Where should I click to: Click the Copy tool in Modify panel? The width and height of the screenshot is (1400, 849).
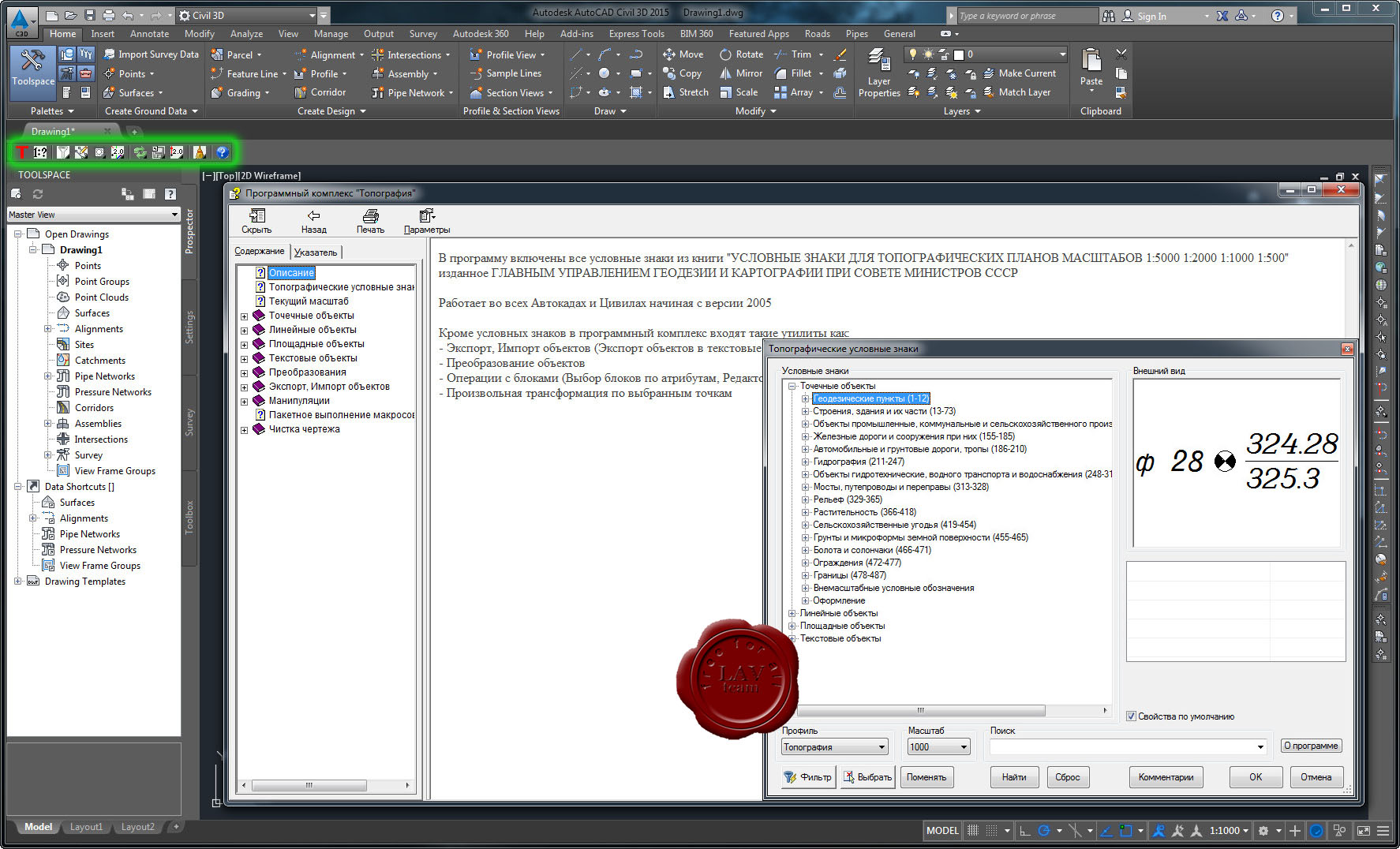682,73
